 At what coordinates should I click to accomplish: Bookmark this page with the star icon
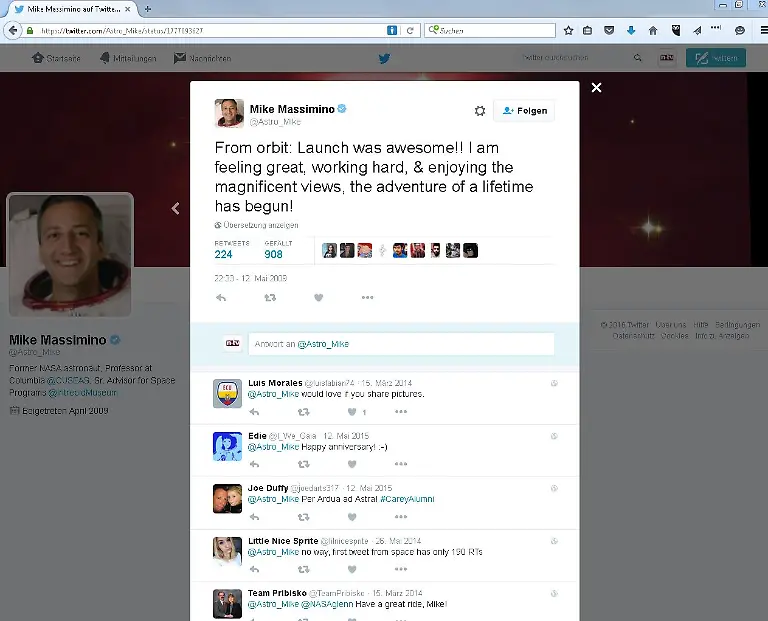[x=567, y=30]
